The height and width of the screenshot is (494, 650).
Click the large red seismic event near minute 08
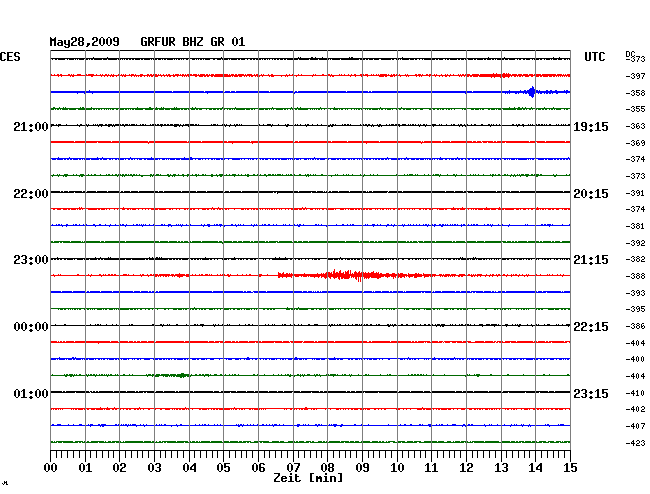[x=354, y=275]
